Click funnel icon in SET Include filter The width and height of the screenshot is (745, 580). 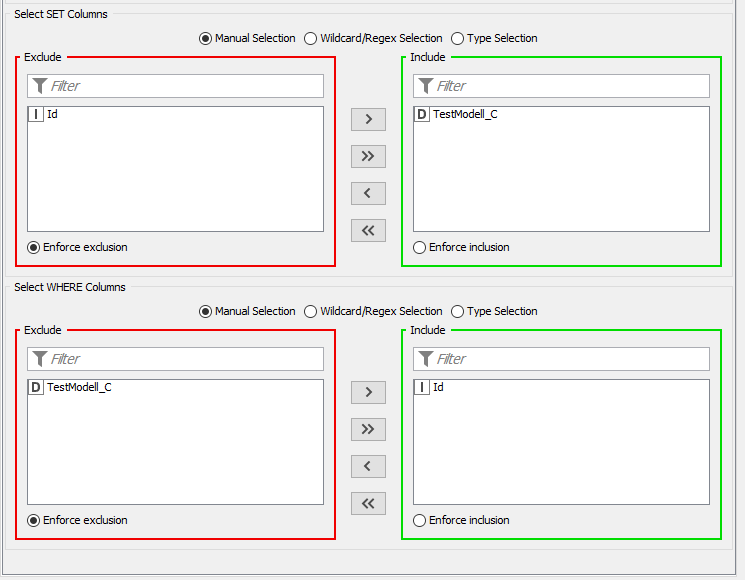pos(426,86)
